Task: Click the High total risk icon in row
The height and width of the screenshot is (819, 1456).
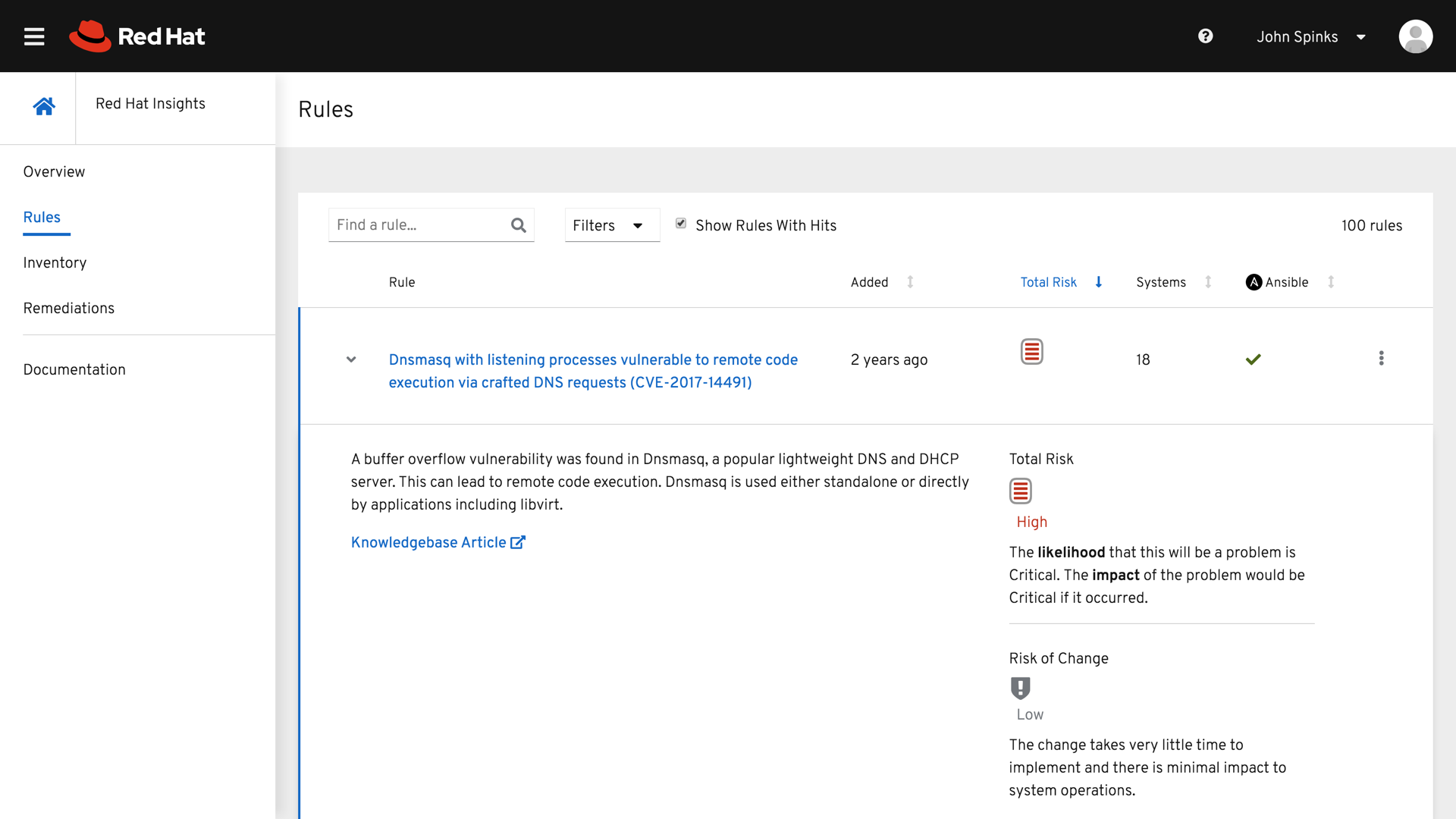Action: coord(1031,352)
